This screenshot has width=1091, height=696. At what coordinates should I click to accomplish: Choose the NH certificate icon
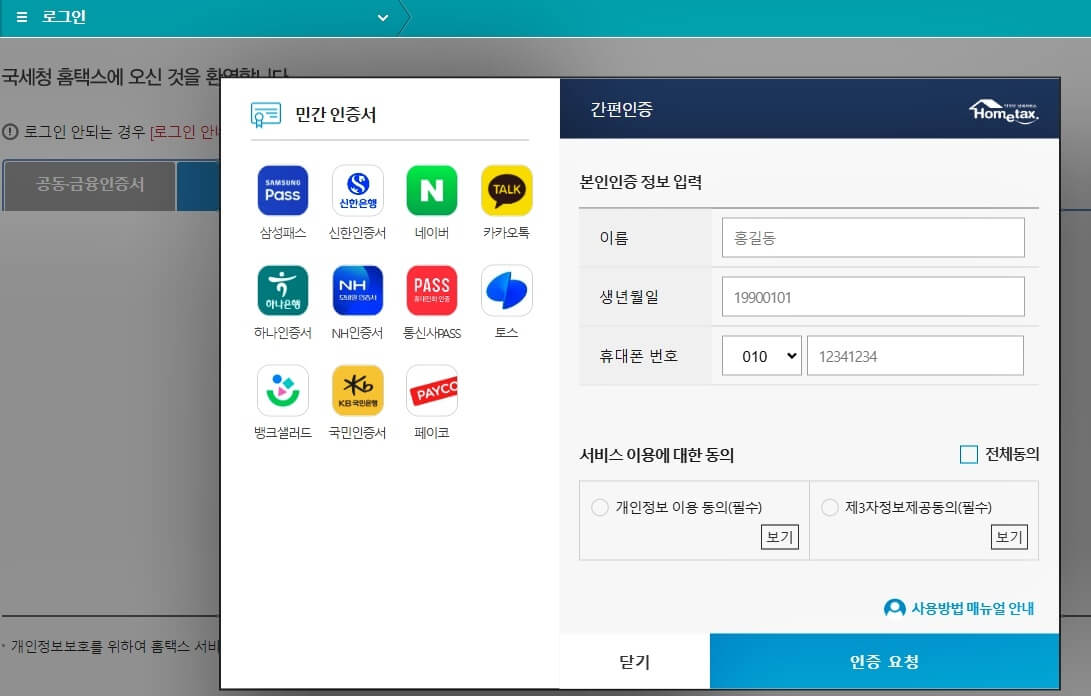[358, 290]
